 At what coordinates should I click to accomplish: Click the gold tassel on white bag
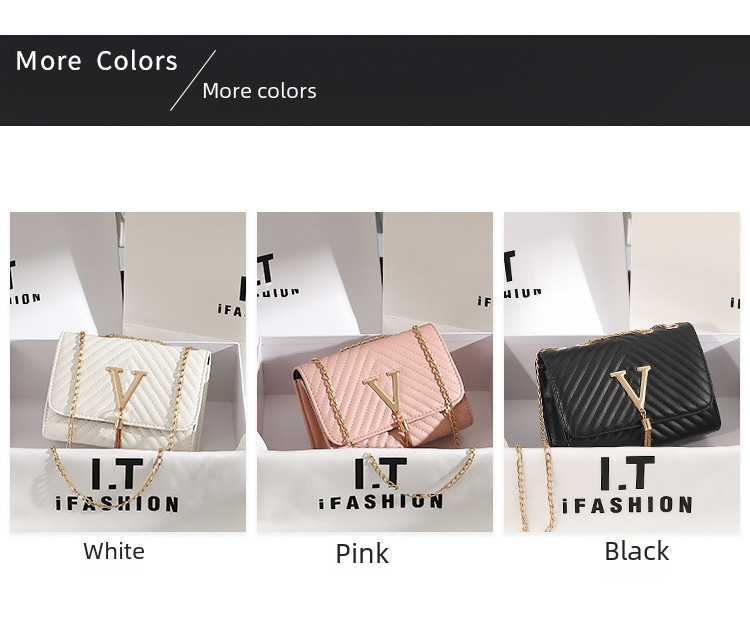coord(117,430)
